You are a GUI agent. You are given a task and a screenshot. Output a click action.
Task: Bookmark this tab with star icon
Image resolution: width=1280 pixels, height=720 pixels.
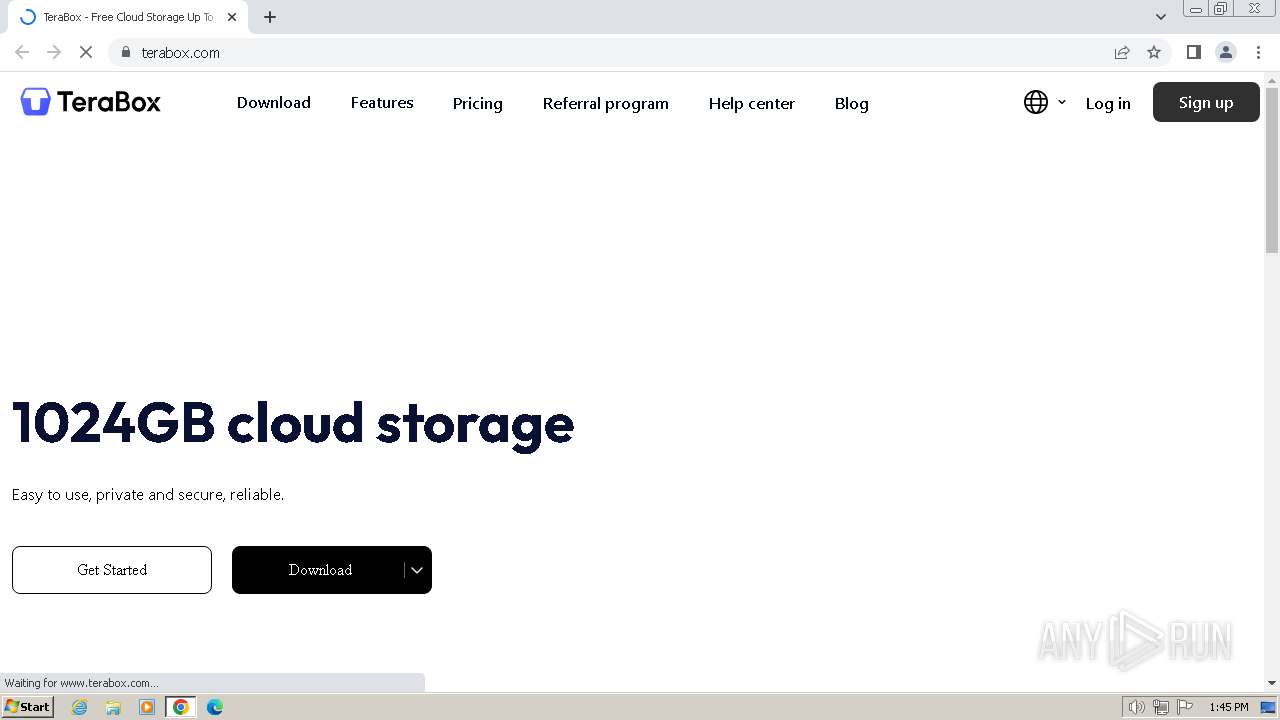pos(1154,52)
